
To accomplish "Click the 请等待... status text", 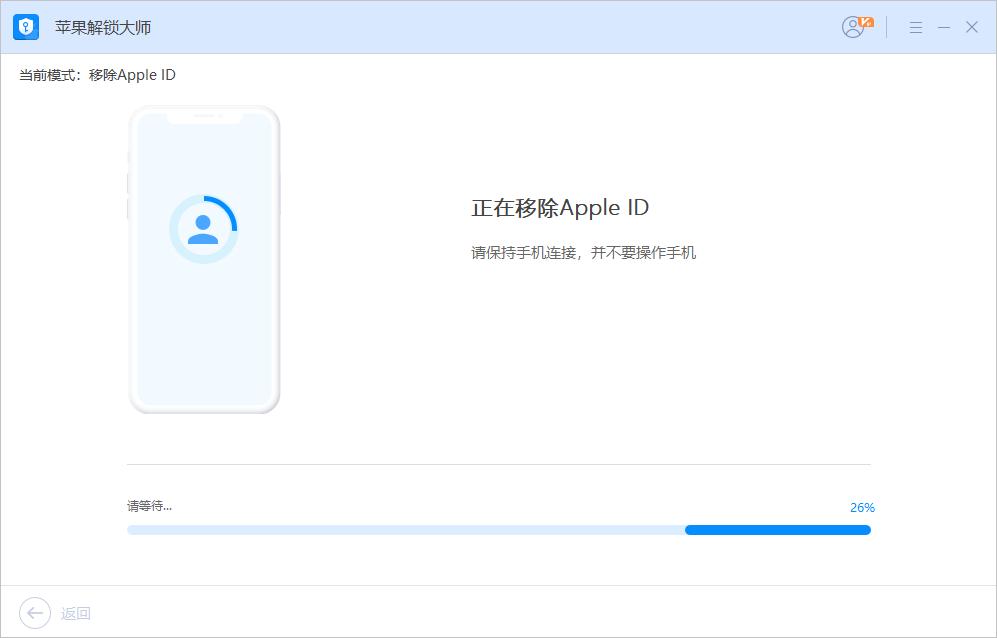I will (x=149, y=506).
